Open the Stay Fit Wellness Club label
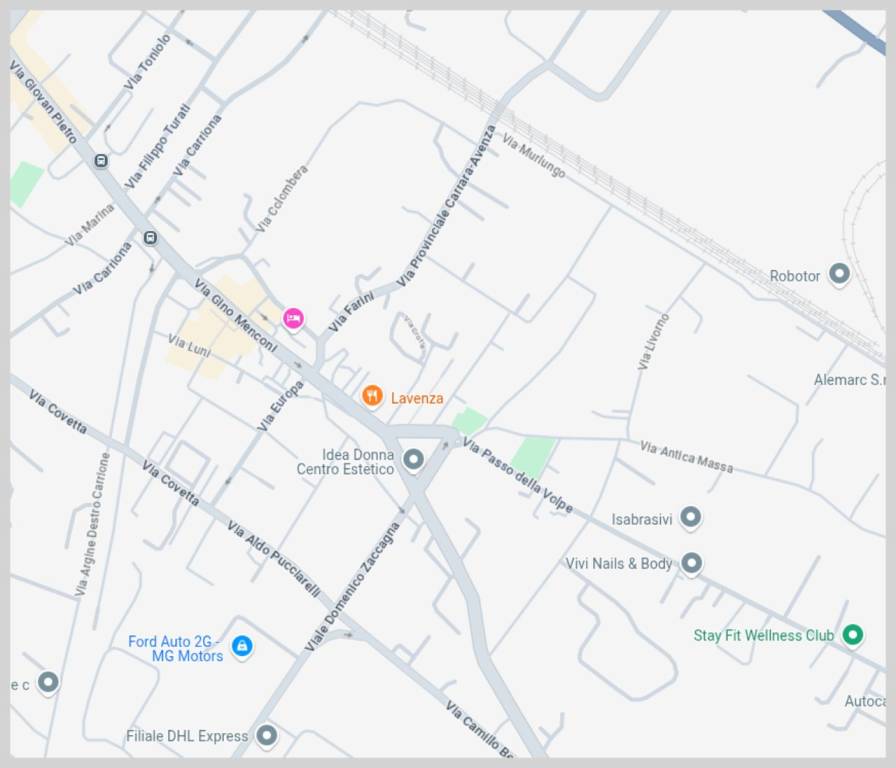This screenshot has width=896, height=768. tap(764, 635)
